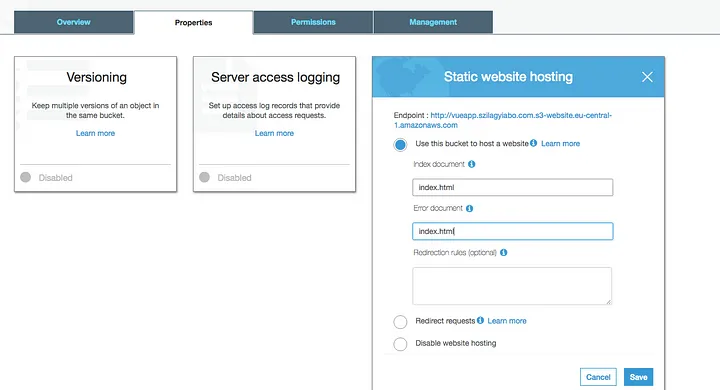
Task: Open the Management tab
Action: 433,22
